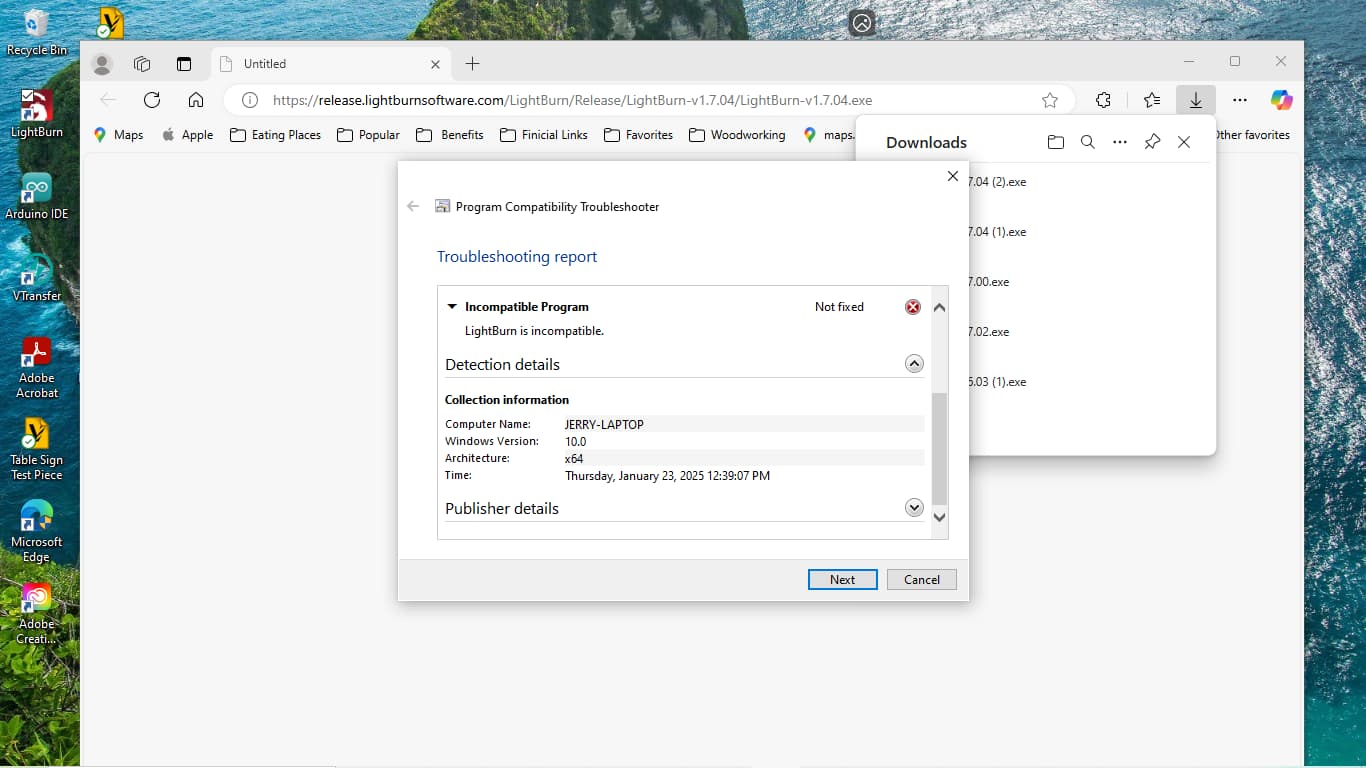
Task: Open Microsoft Edge desktop shortcut
Action: click(x=37, y=531)
